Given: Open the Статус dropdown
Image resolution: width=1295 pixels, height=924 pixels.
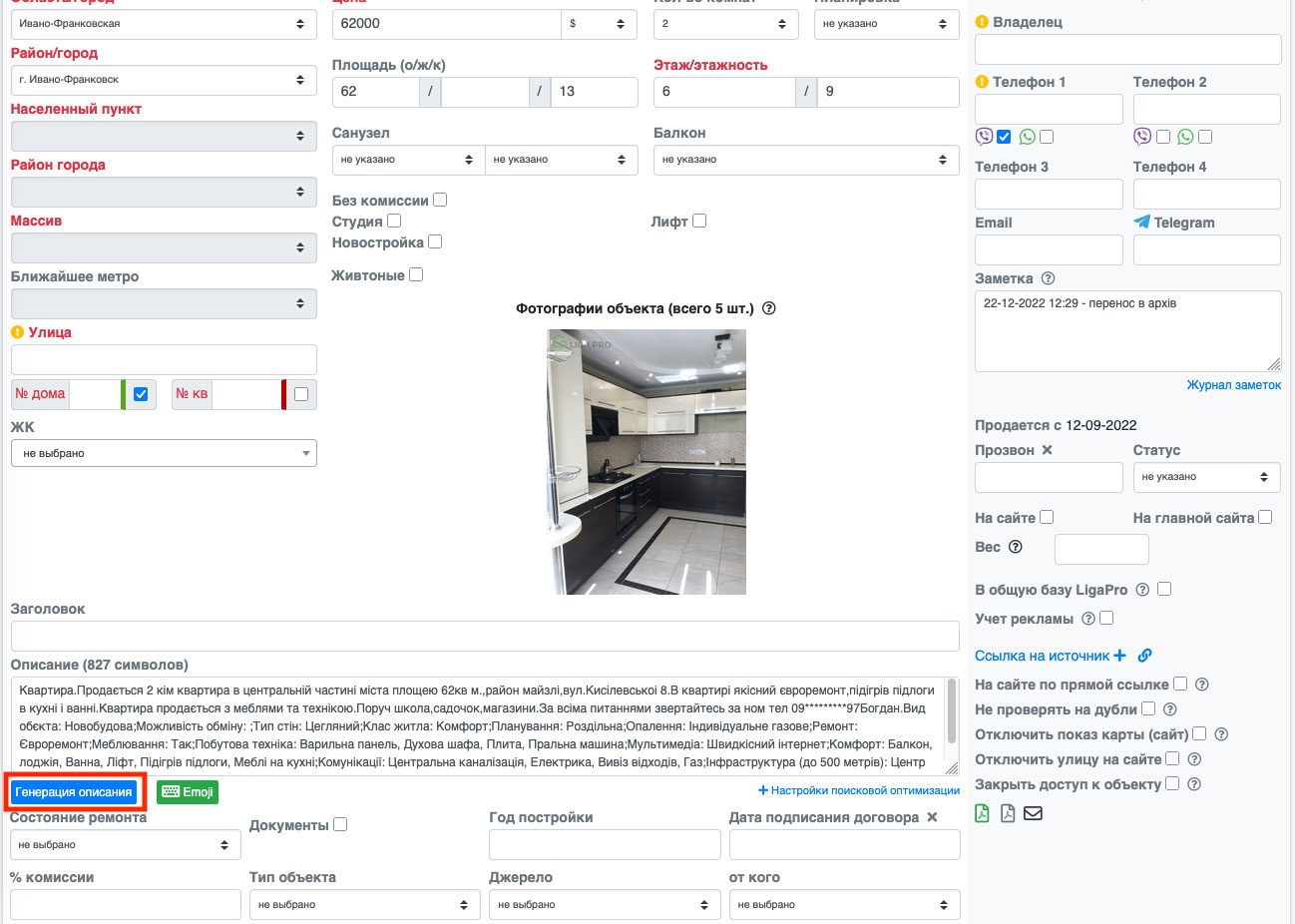Looking at the screenshot, I should click(1205, 477).
